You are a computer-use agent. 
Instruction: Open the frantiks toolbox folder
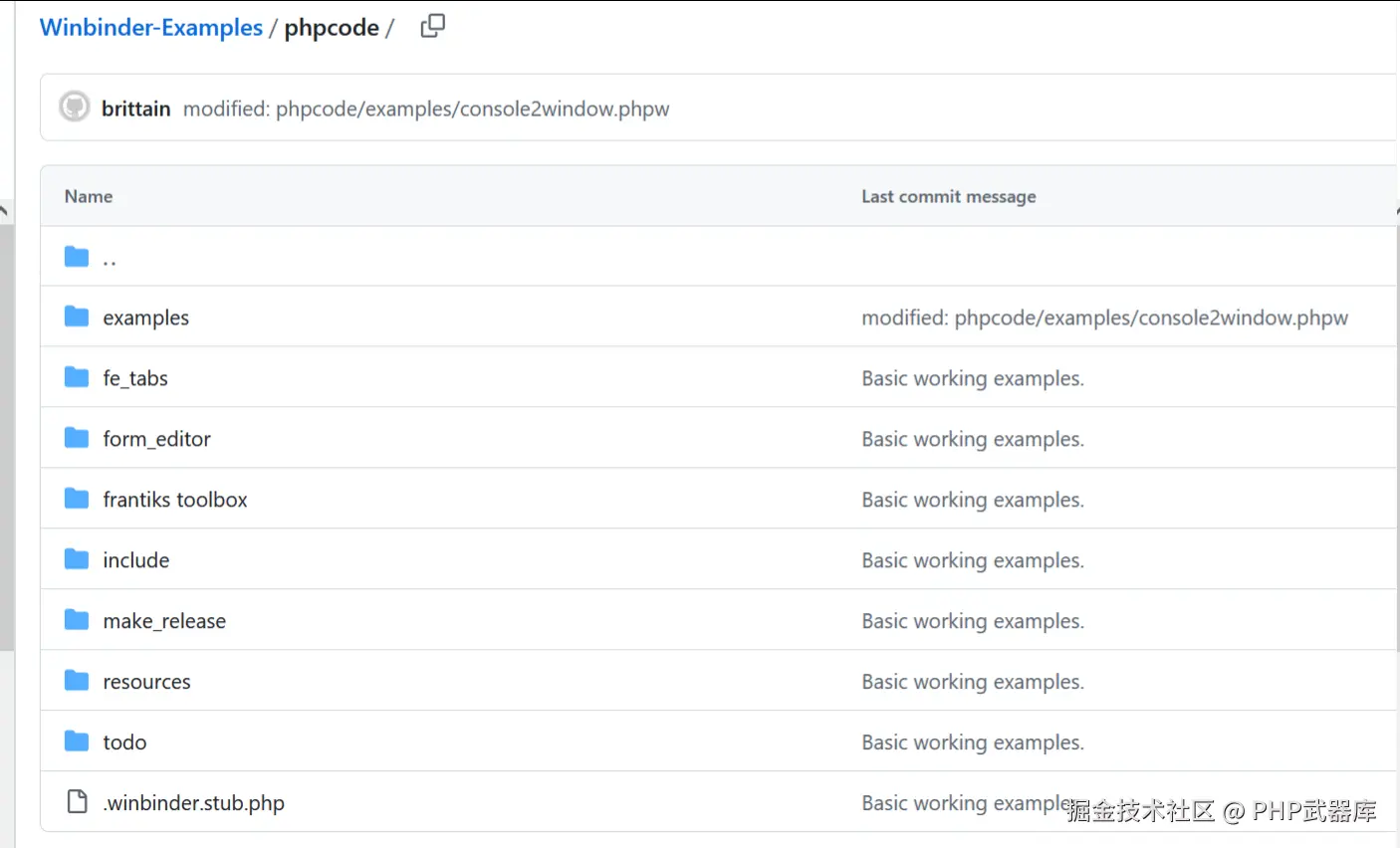point(175,500)
